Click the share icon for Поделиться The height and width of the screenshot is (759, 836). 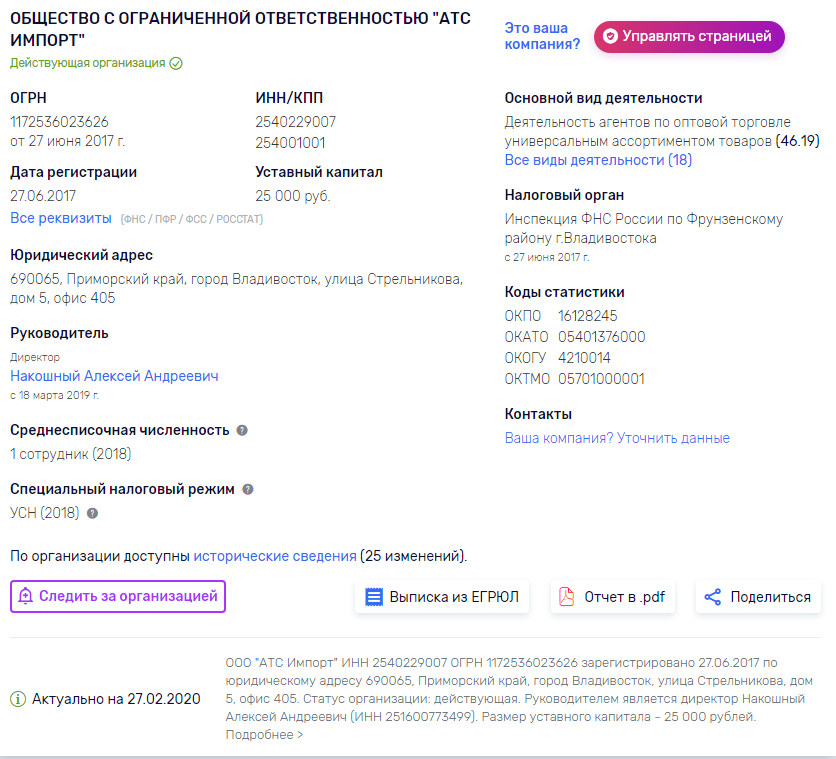point(713,597)
